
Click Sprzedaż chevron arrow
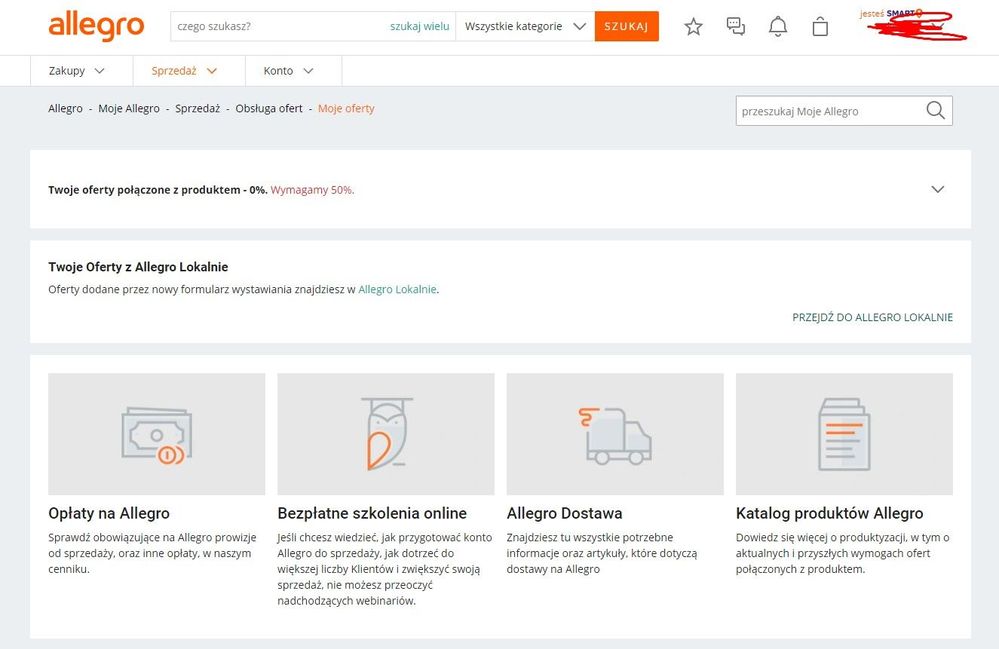coord(212,71)
